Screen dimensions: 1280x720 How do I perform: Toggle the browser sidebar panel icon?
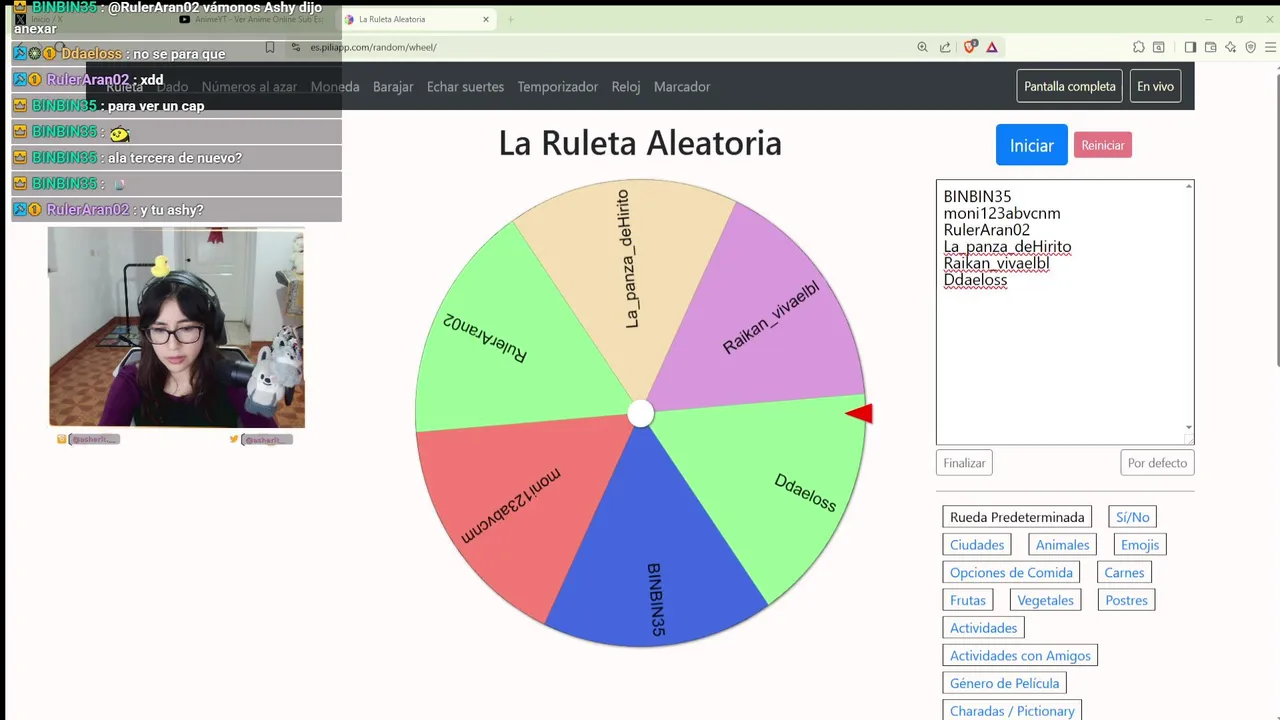[1190, 47]
